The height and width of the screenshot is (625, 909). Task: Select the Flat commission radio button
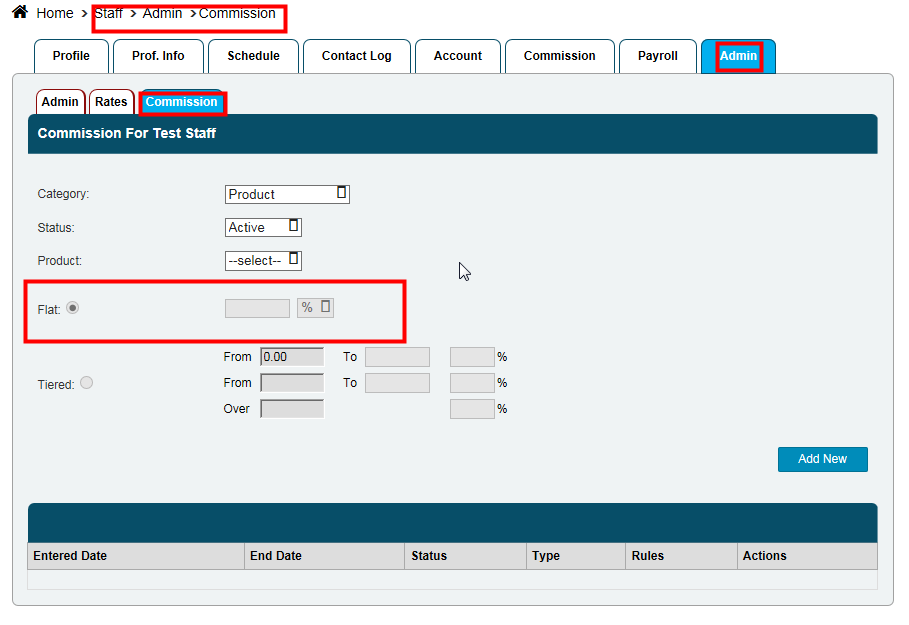tap(72, 308)
